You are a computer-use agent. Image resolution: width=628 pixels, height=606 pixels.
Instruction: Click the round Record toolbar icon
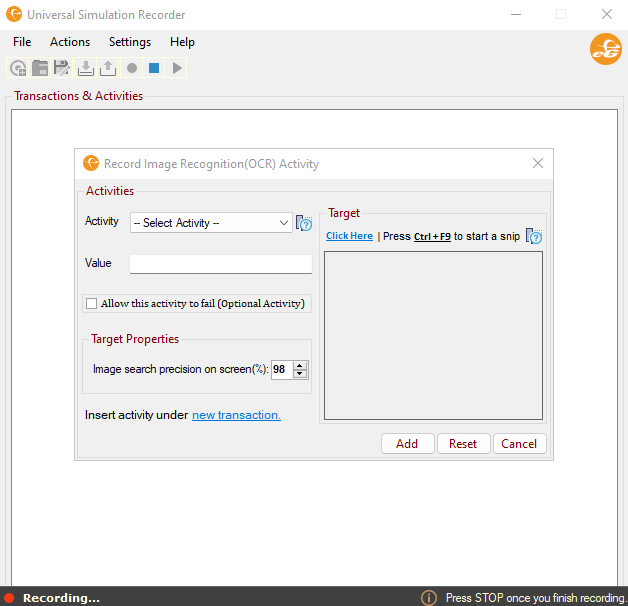[131, 68]
